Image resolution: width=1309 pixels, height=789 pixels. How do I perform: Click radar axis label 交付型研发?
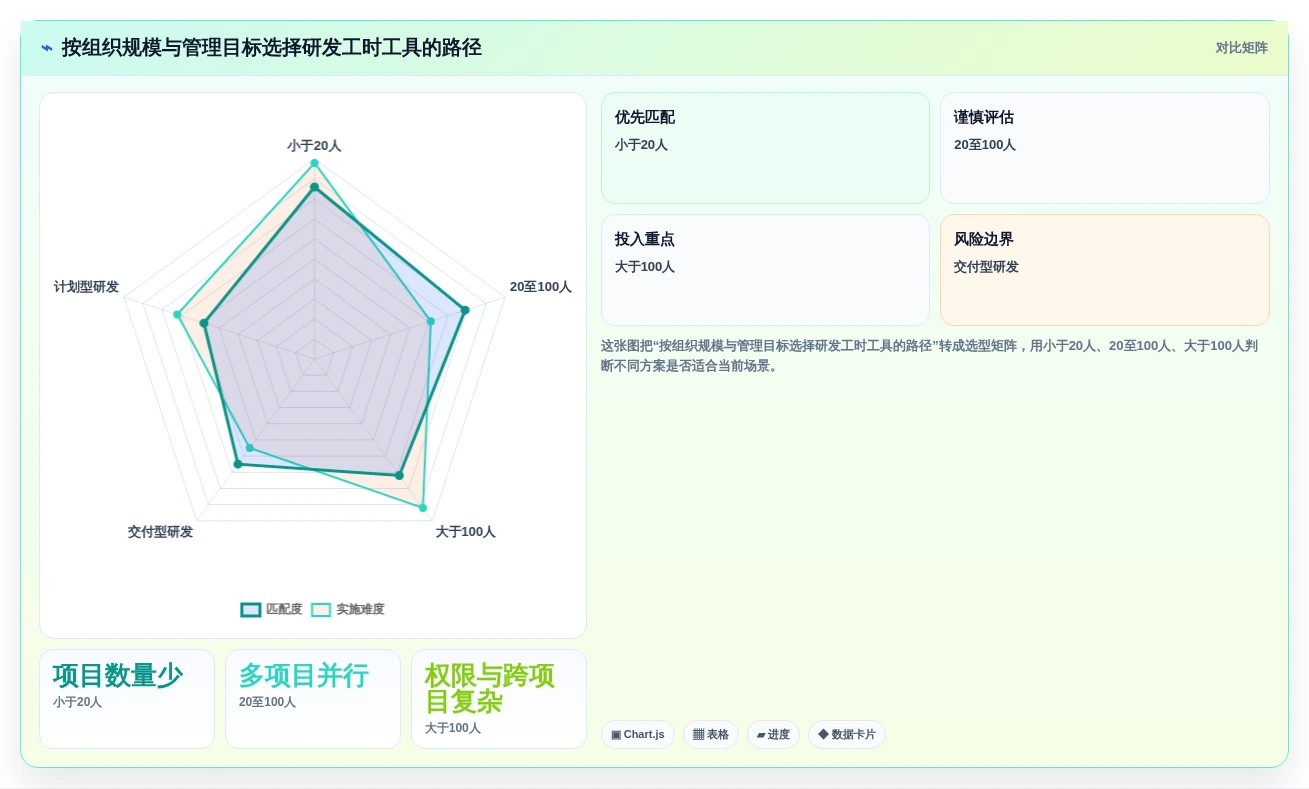tap(160, 532)
